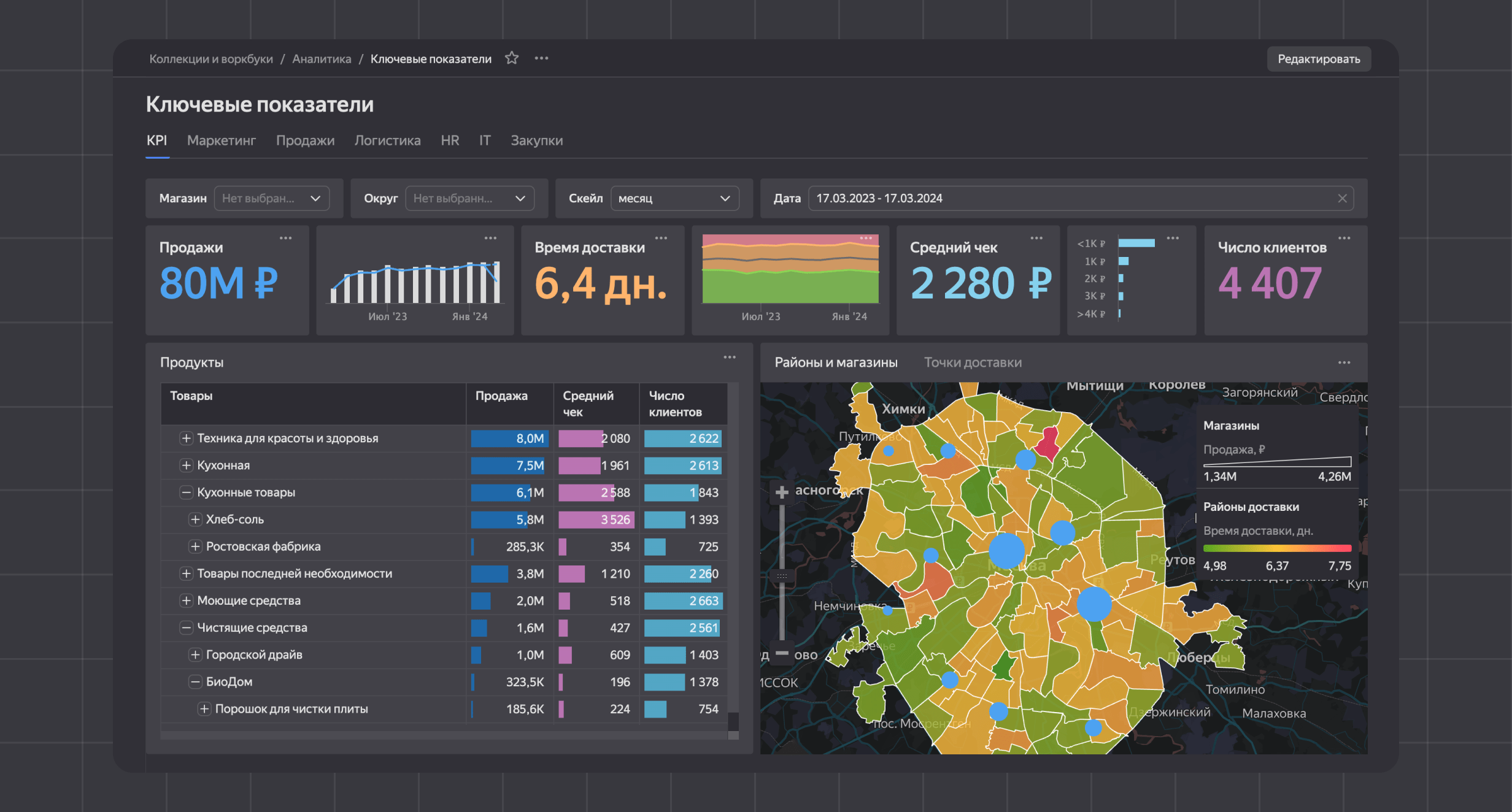The image size is (1512, 812).
Task: Open the more options menu in the breadcrumb bar
Action: [541, 58]
